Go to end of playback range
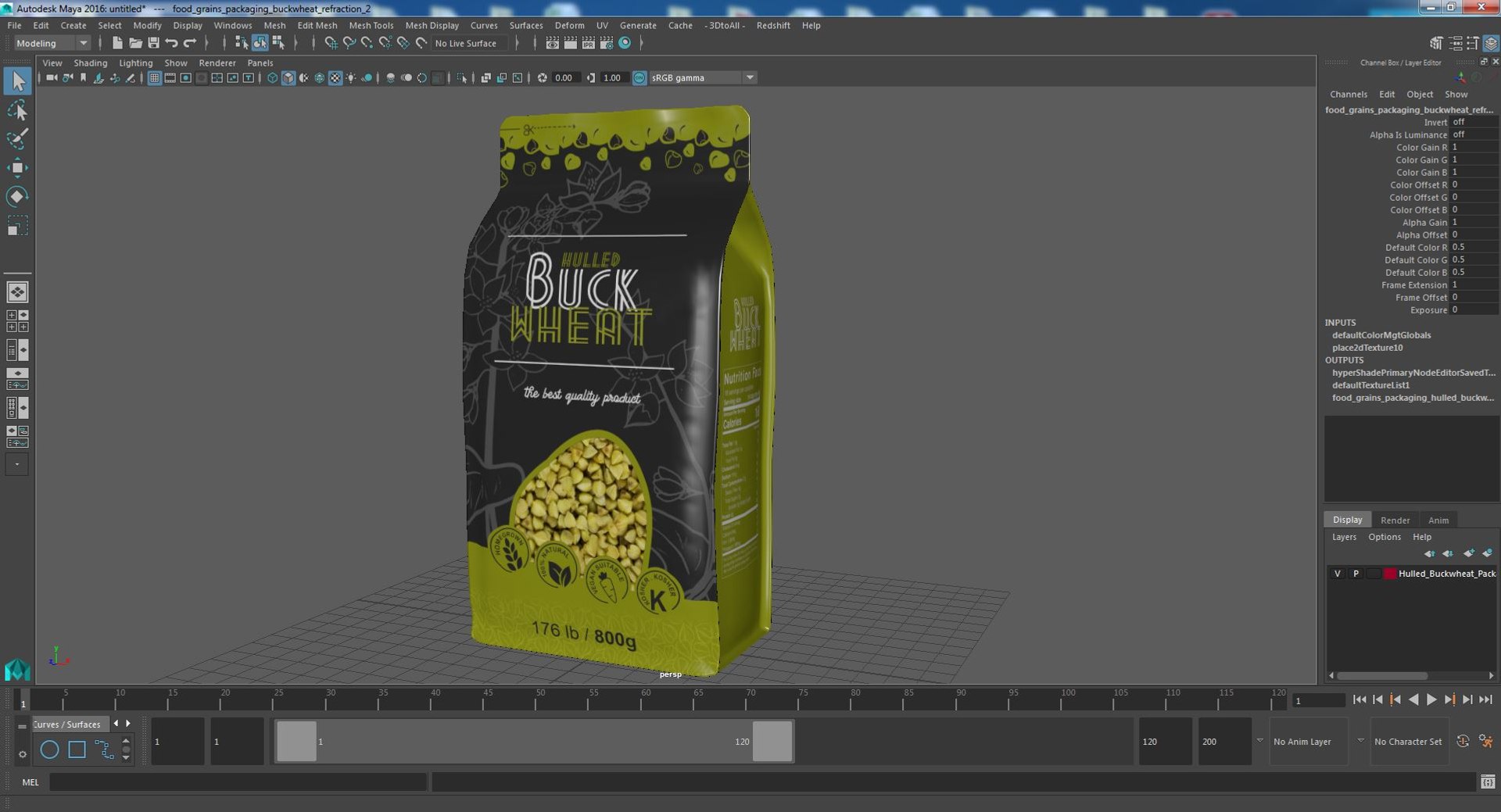The height and width of the screenshot is (812, 1501). click(1486, 699)
